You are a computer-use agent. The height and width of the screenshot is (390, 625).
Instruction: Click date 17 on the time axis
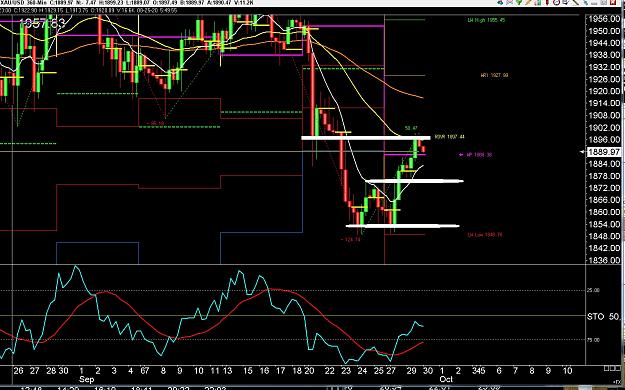pyautogui.click(x=280, y=371)
